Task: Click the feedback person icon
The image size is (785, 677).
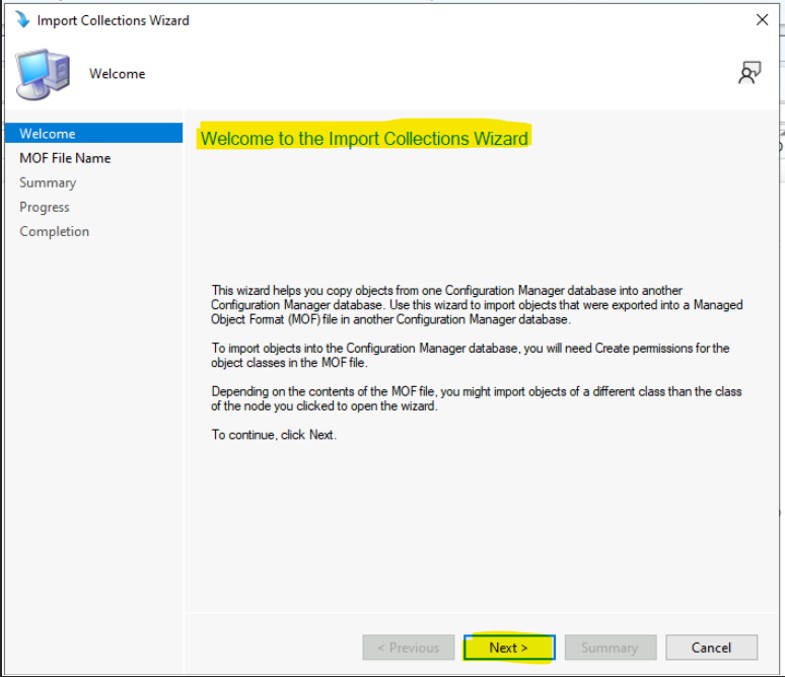Action: pyautogui.click(x=749, y=73)
